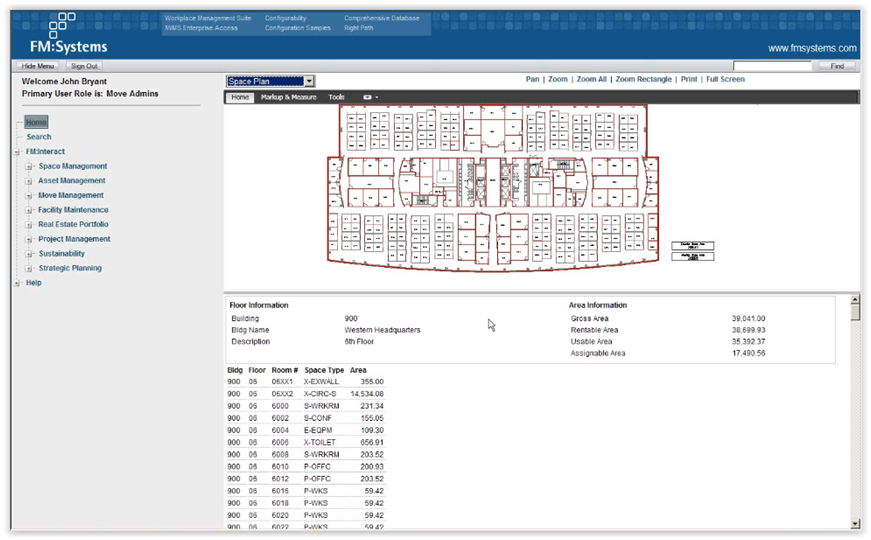
Task: Open Space Management tree item
Action: (x=73, y=166)
